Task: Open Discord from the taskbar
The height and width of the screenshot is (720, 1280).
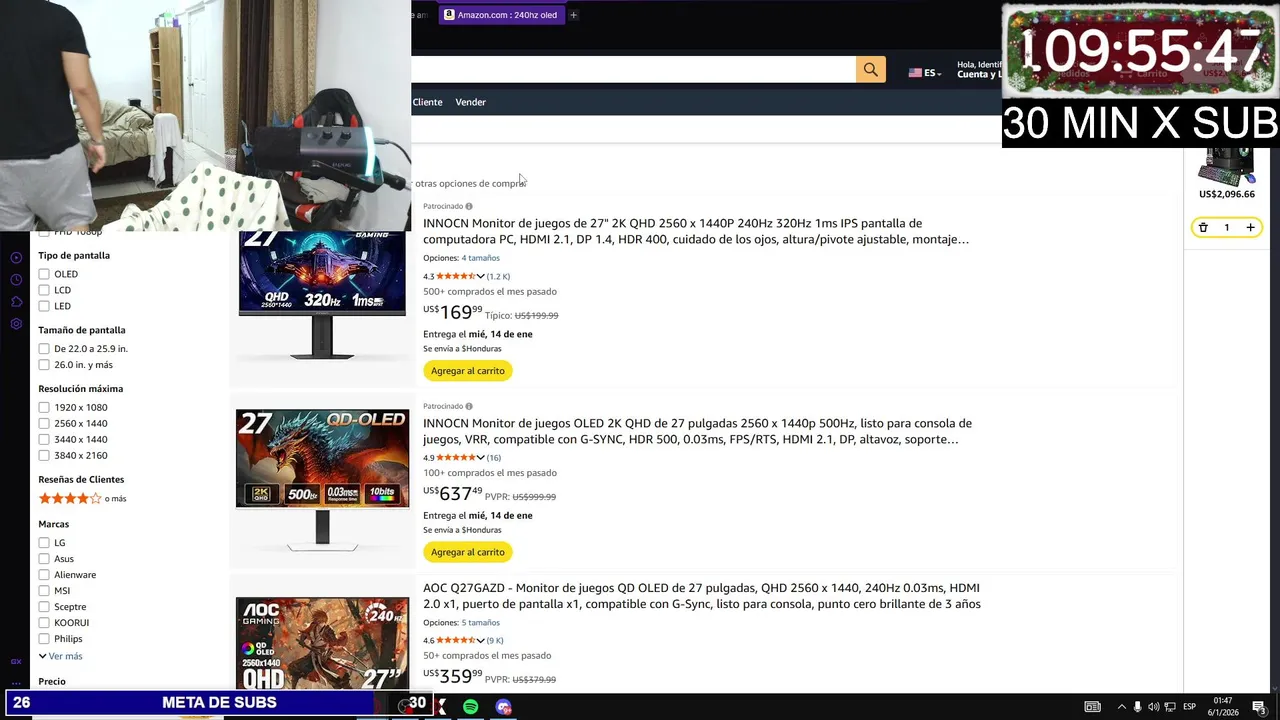Action: click(503, 707)
